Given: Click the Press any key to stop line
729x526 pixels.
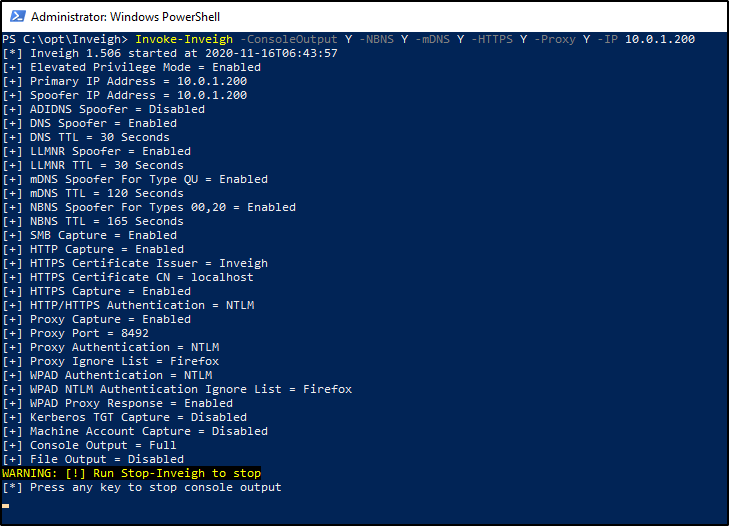Looking at the screenshot, I should point(142,487).
